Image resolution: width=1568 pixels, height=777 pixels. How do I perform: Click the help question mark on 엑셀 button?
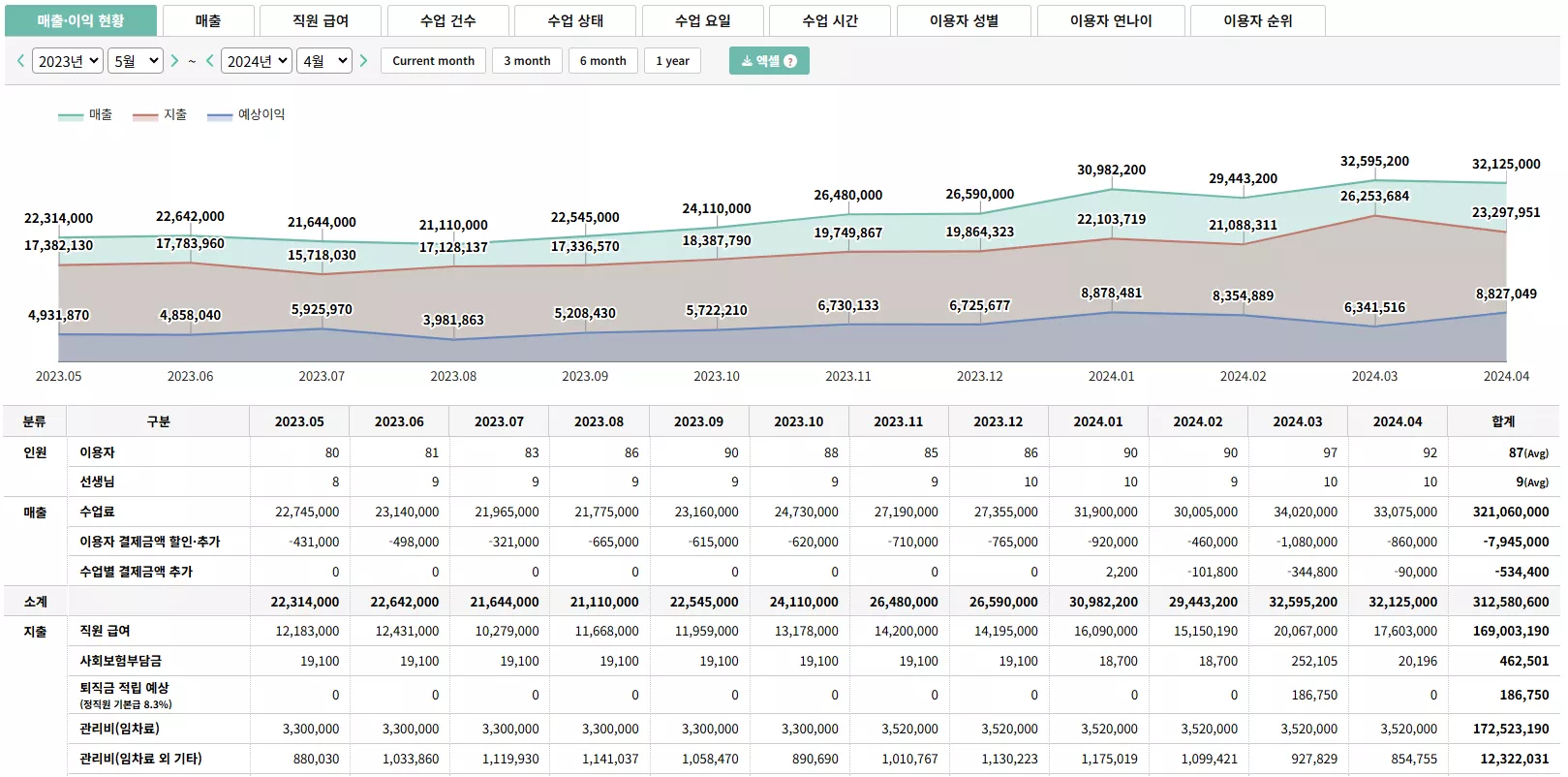790,61
